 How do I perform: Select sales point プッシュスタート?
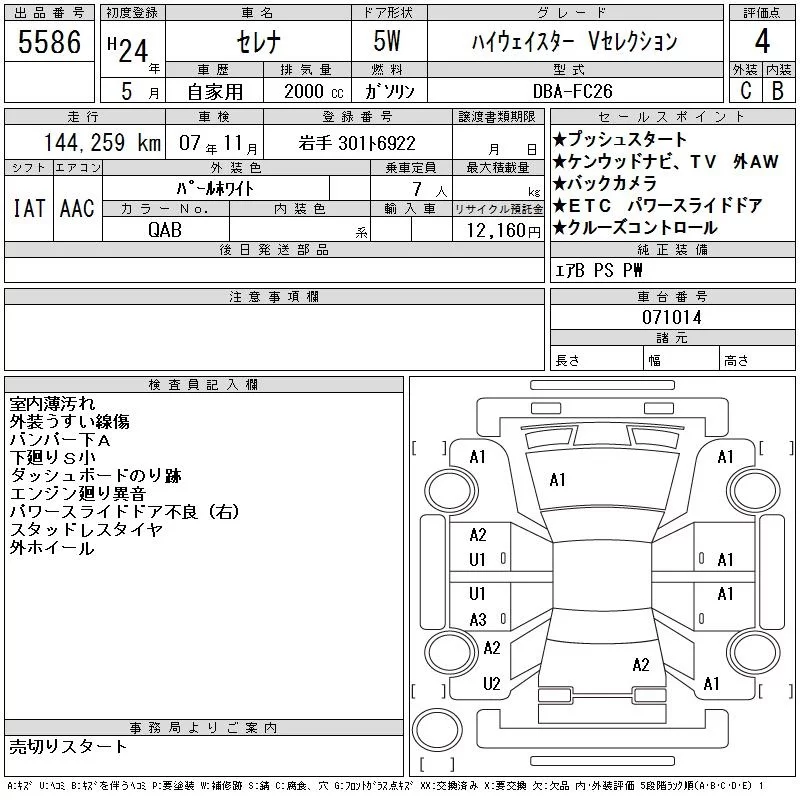[620, 139]
